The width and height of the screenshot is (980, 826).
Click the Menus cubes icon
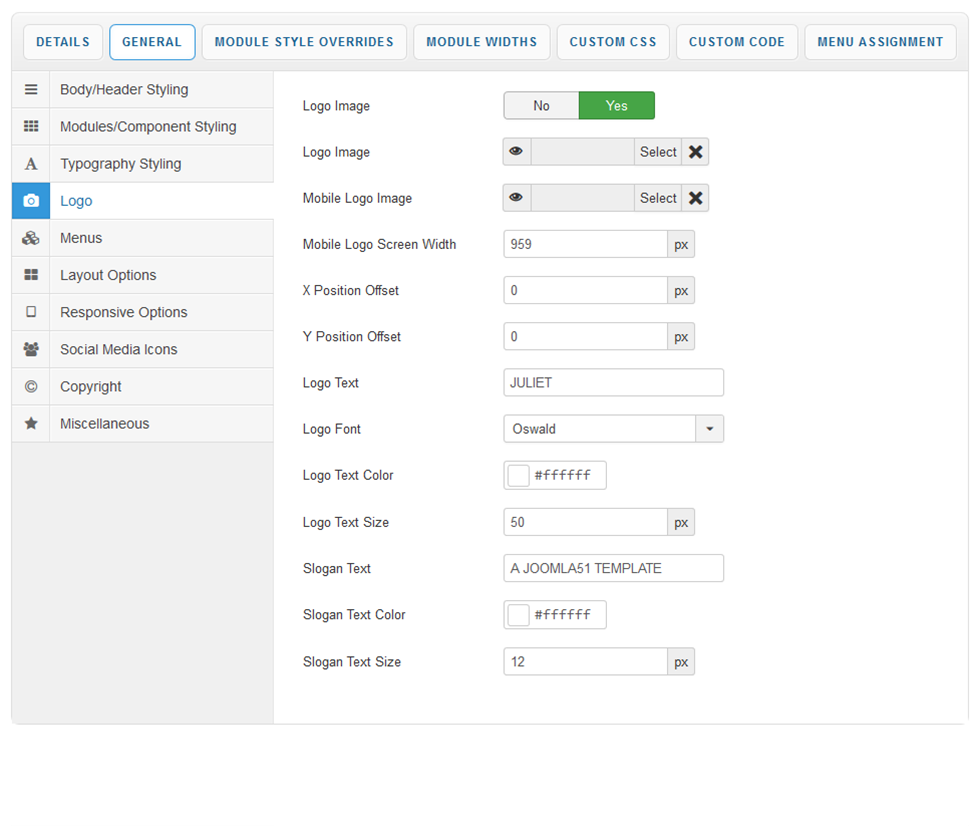31,238
